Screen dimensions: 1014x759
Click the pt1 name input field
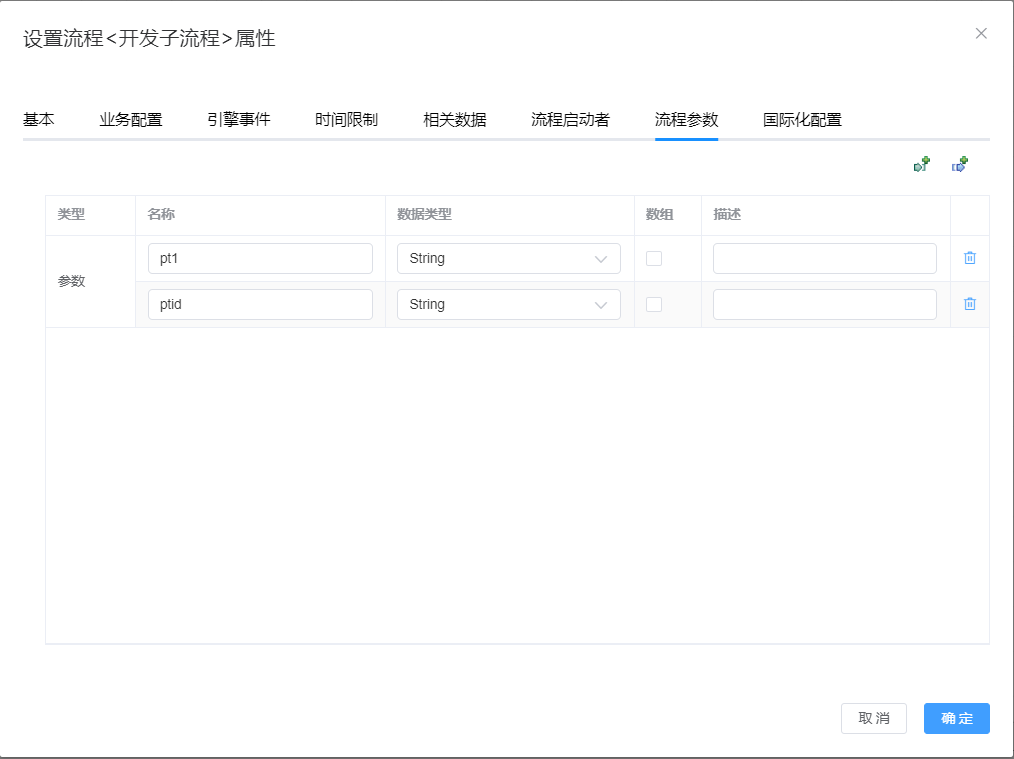(x=260, y=258)
